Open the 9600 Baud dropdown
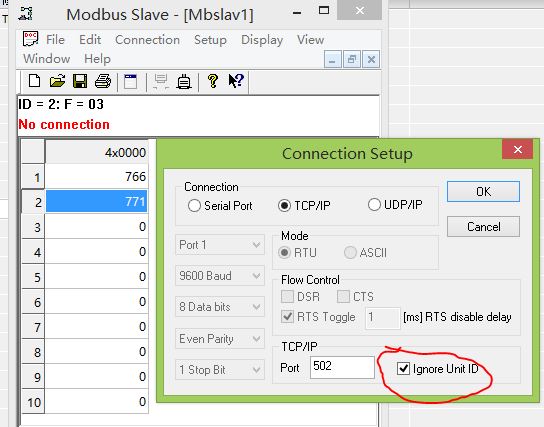 [x=220, y=276]
